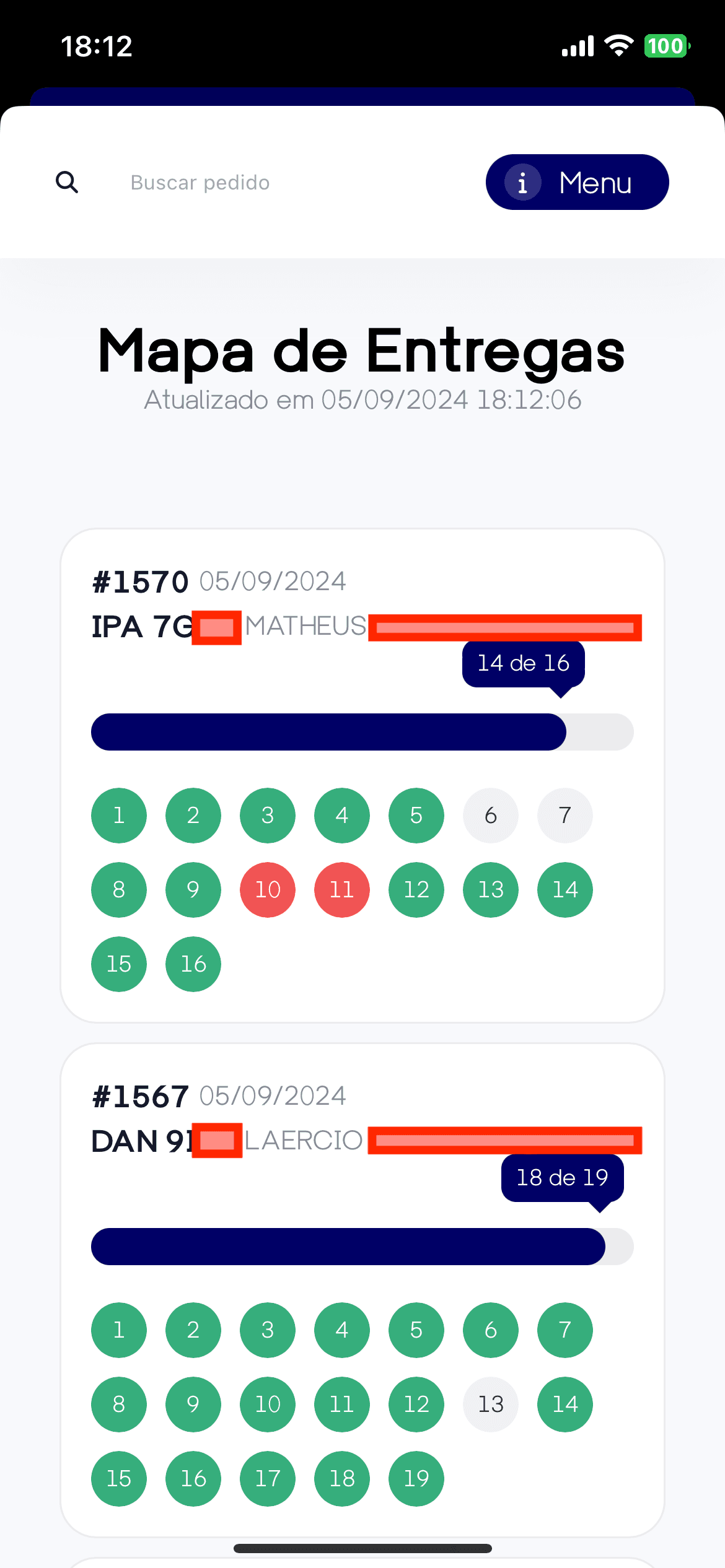Open order #1570 header
The image size is (725, 1568).
[141, 582]
